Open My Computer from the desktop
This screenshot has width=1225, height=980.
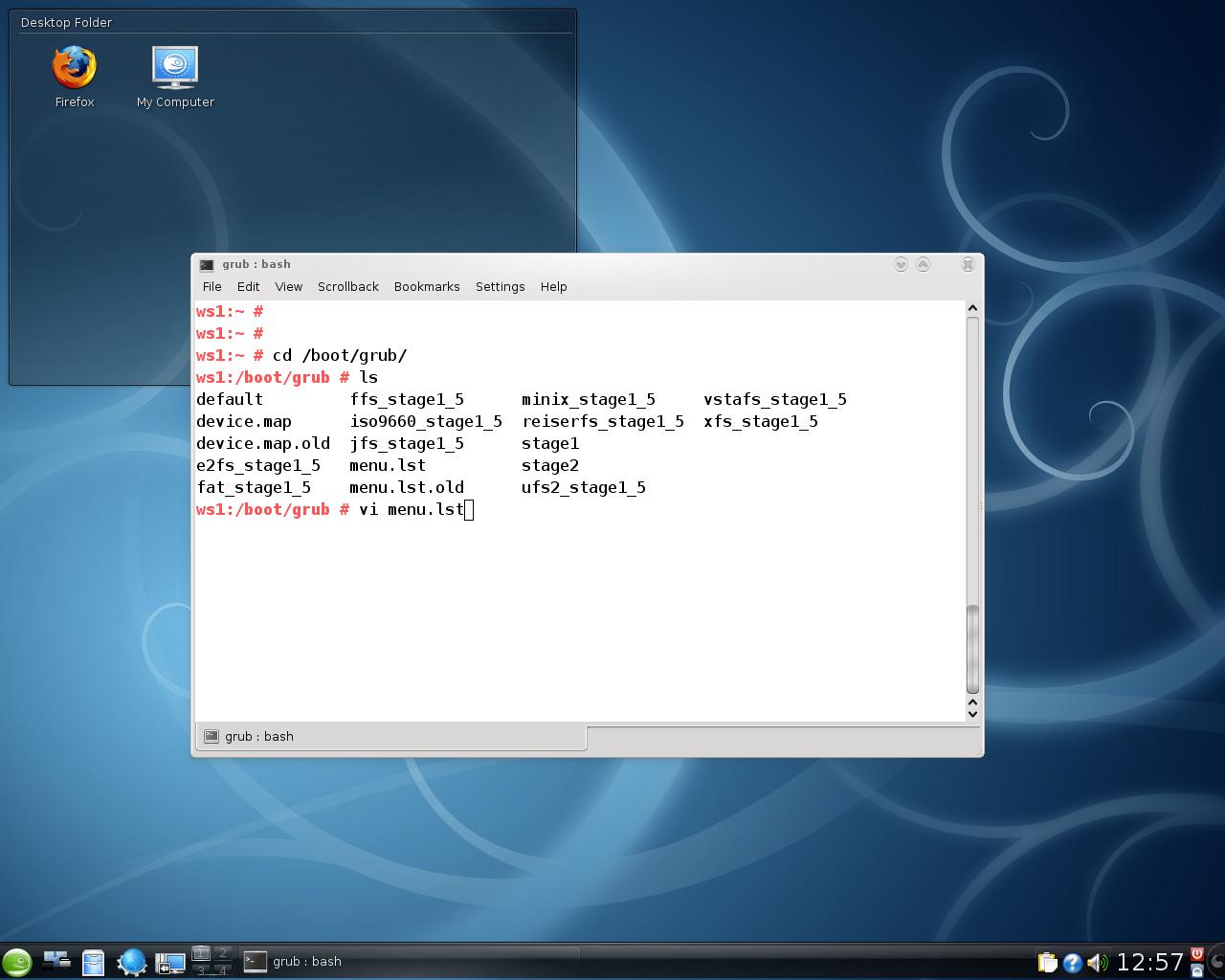175,67
